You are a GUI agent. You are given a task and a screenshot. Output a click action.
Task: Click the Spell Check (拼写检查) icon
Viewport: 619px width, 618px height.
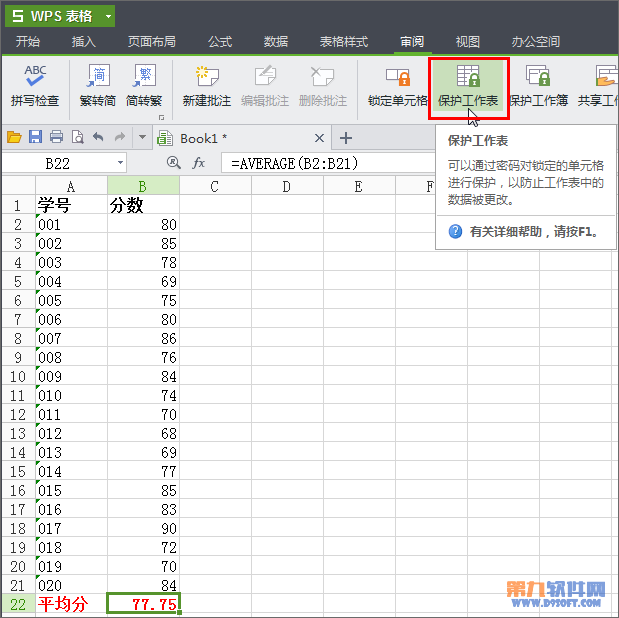coord(35,86)
